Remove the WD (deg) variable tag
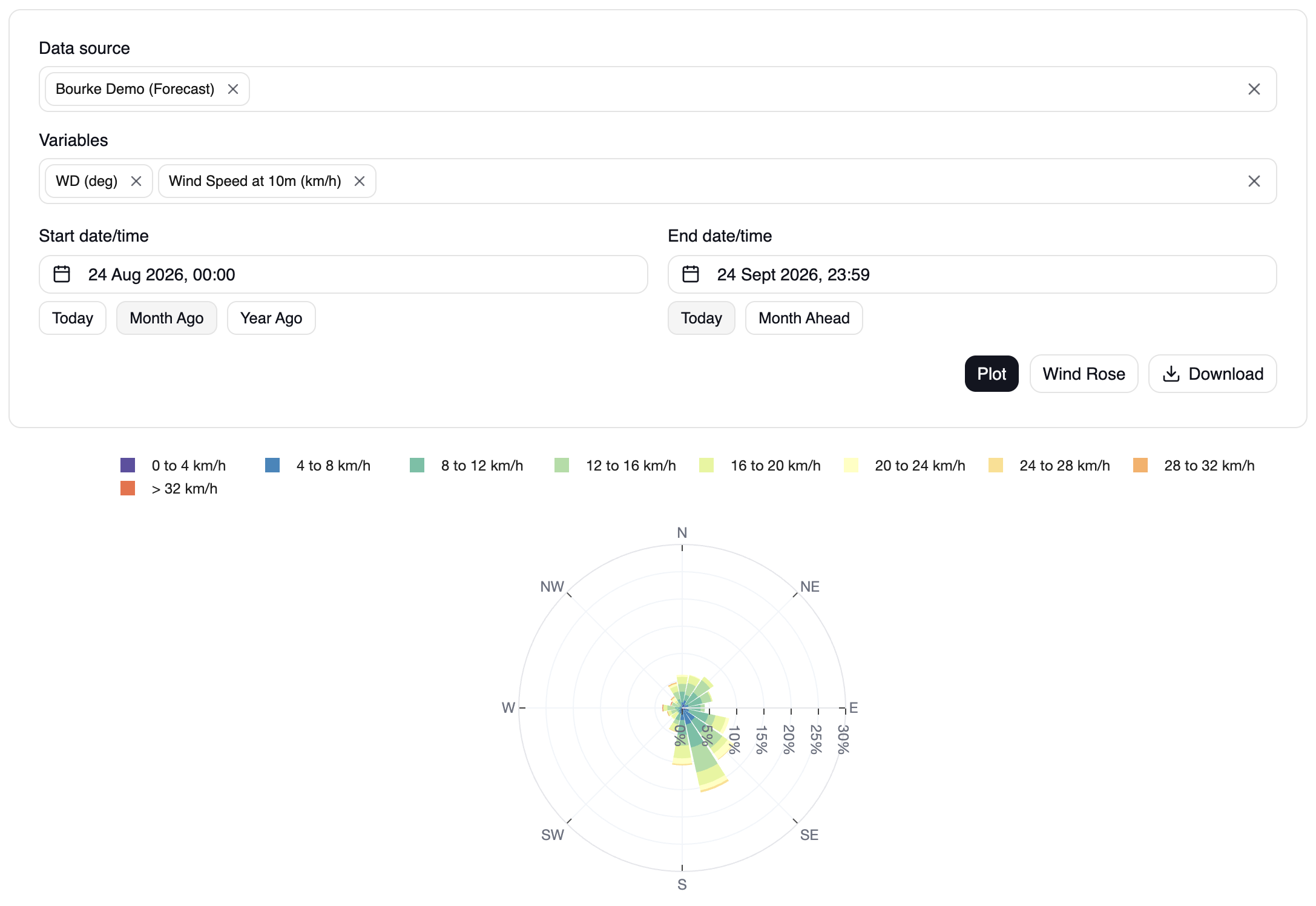Screen dimensions: 1316x906 [x=136, y=181]
